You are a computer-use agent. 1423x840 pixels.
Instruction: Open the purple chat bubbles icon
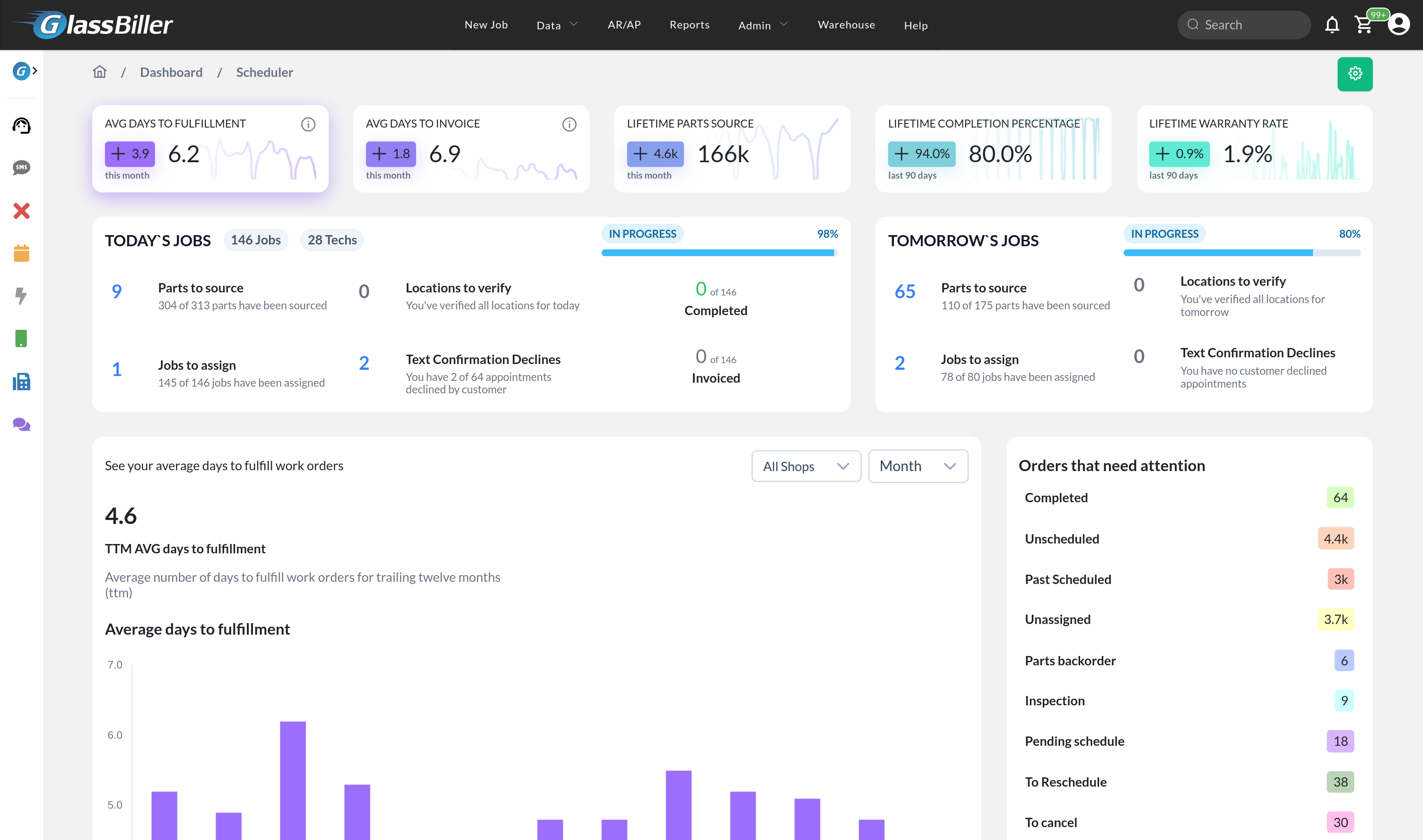[x=21, y=424]
